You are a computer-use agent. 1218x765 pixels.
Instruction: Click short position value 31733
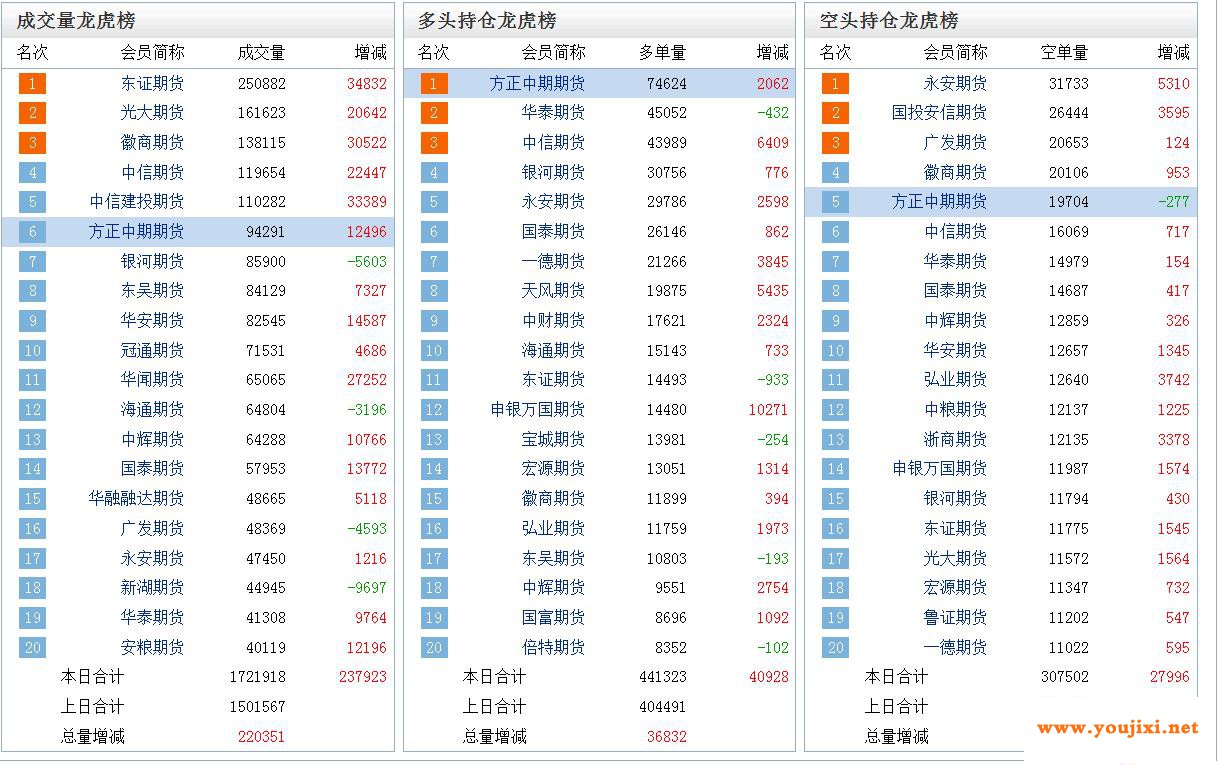tap(1069, 84)
